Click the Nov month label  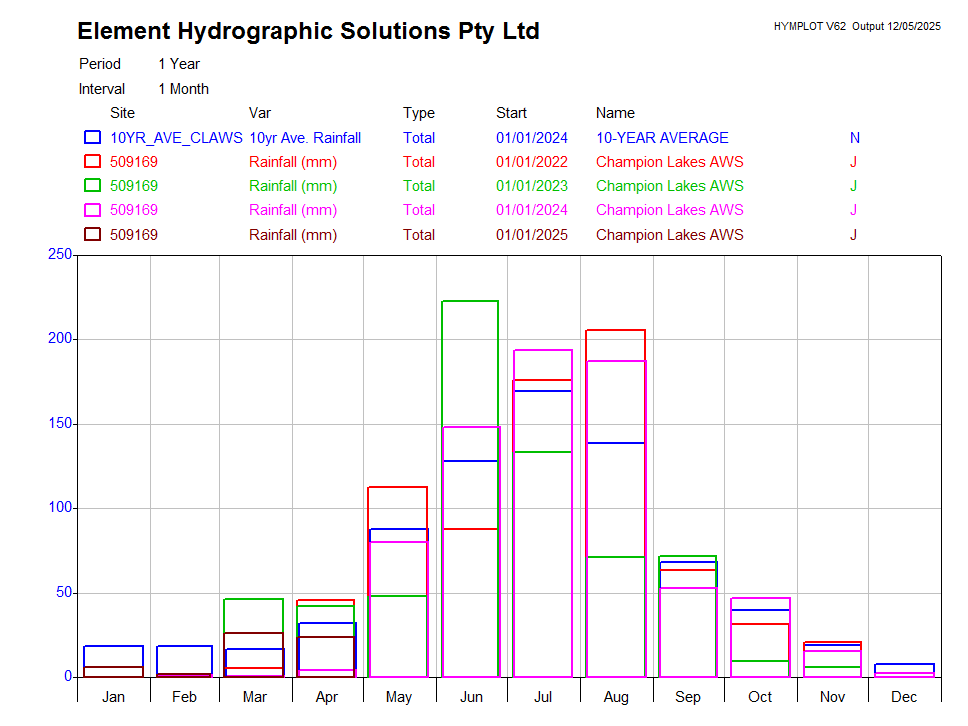click(832, 697)
